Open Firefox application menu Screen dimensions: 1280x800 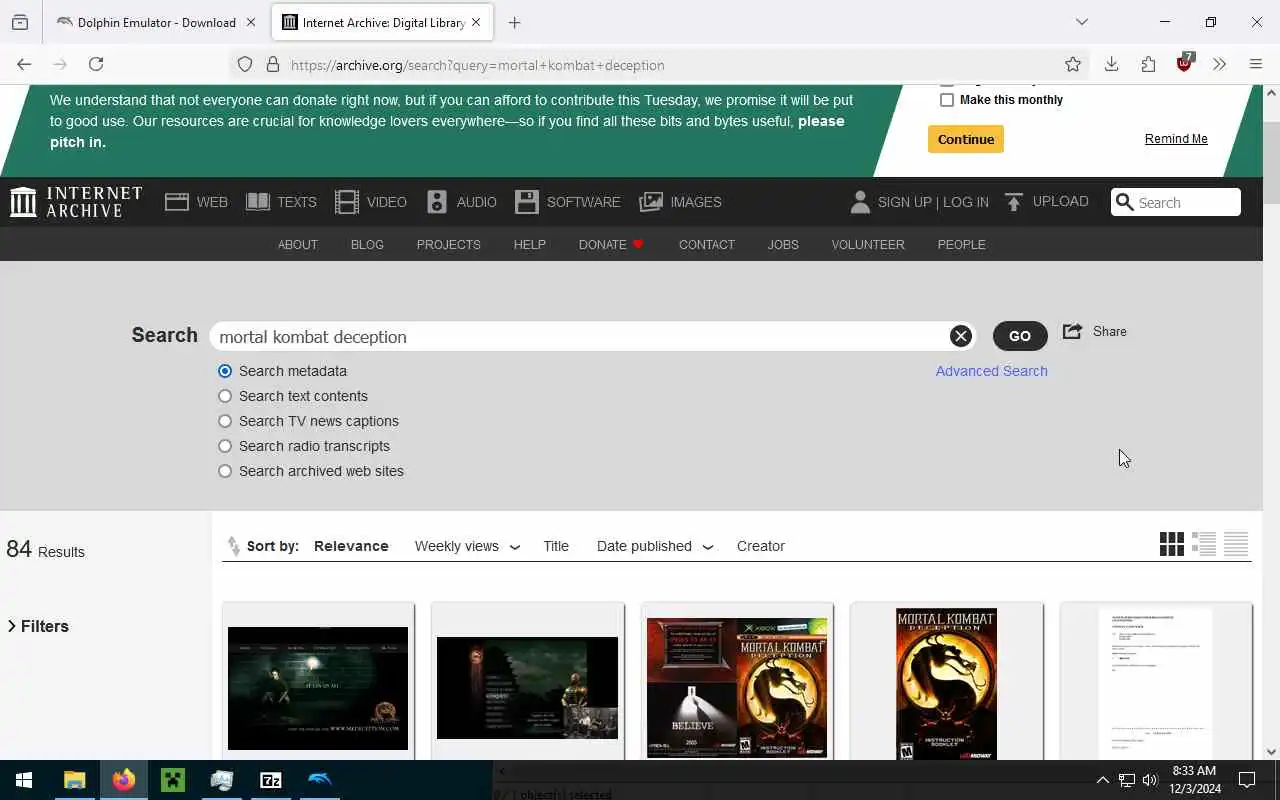coord(1256,64)
